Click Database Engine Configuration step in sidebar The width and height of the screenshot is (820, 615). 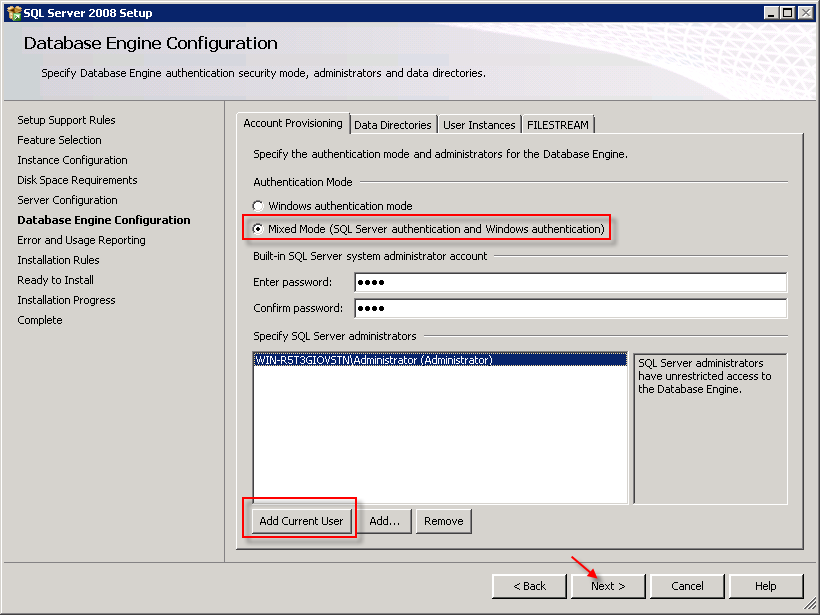(x=104, y=220)
